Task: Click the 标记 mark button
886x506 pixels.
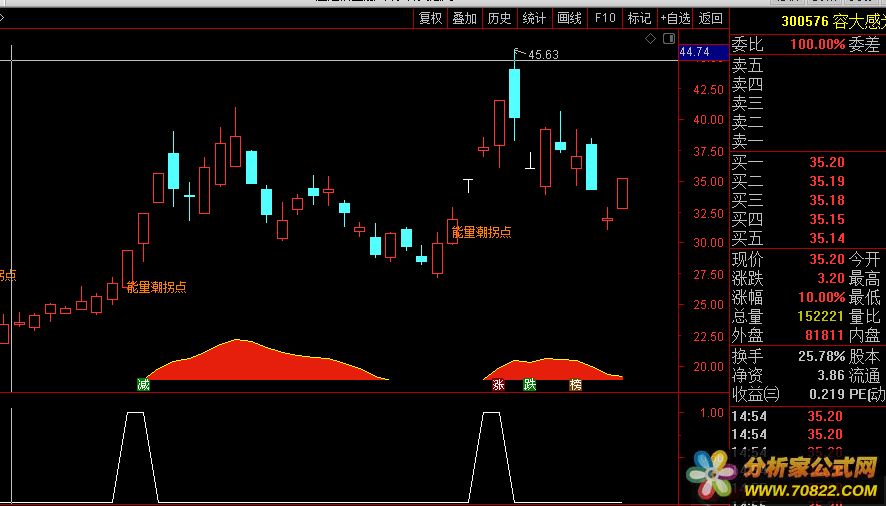Action: 638,18
